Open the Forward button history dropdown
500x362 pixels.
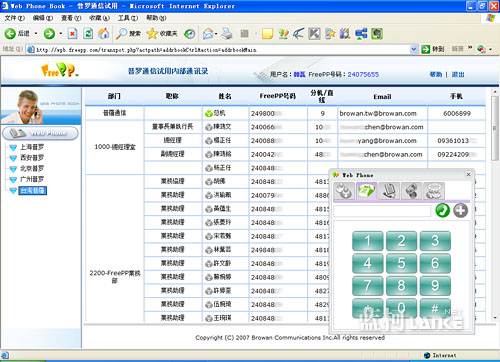(61, 33)
